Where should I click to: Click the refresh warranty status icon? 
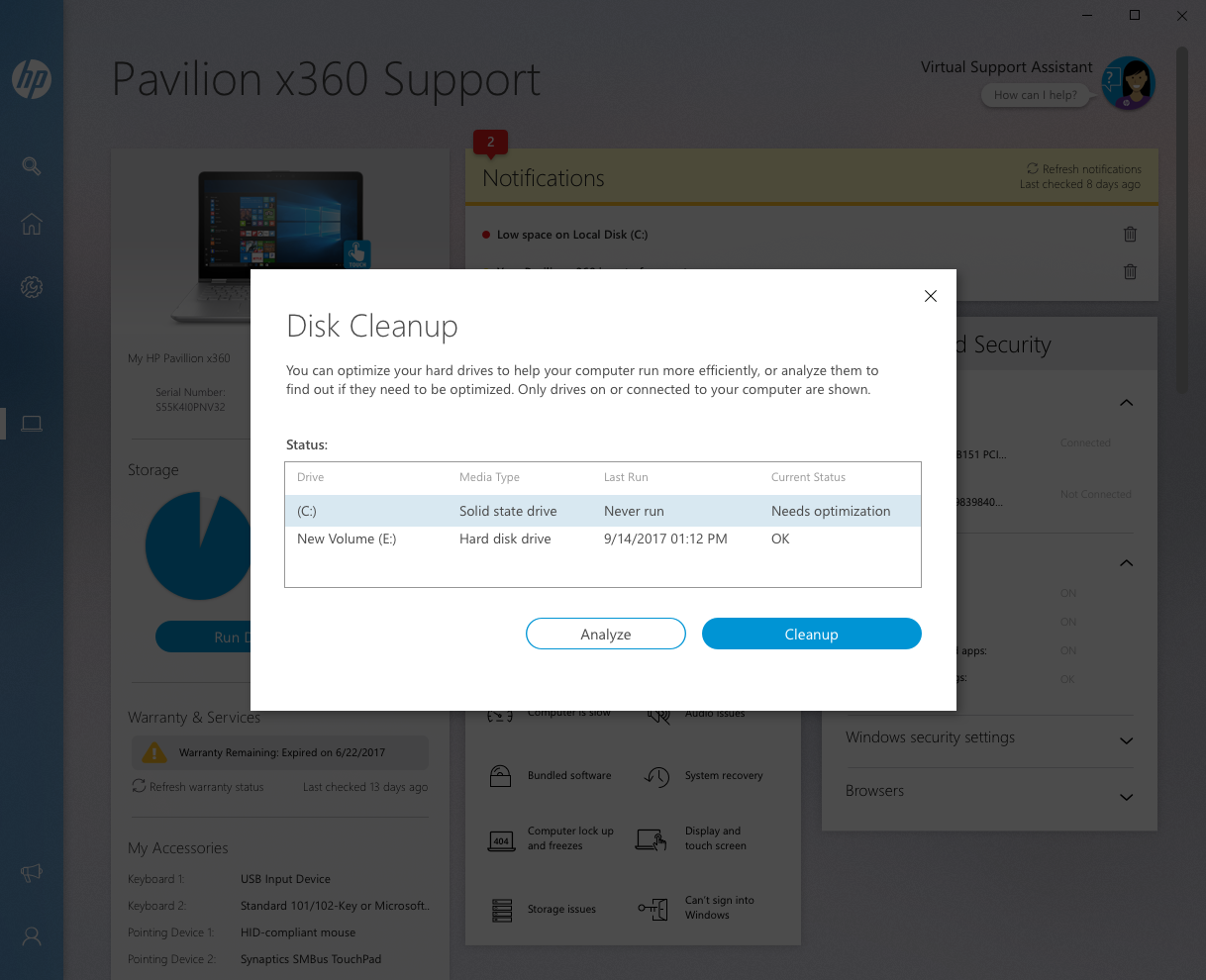(139, 786)
